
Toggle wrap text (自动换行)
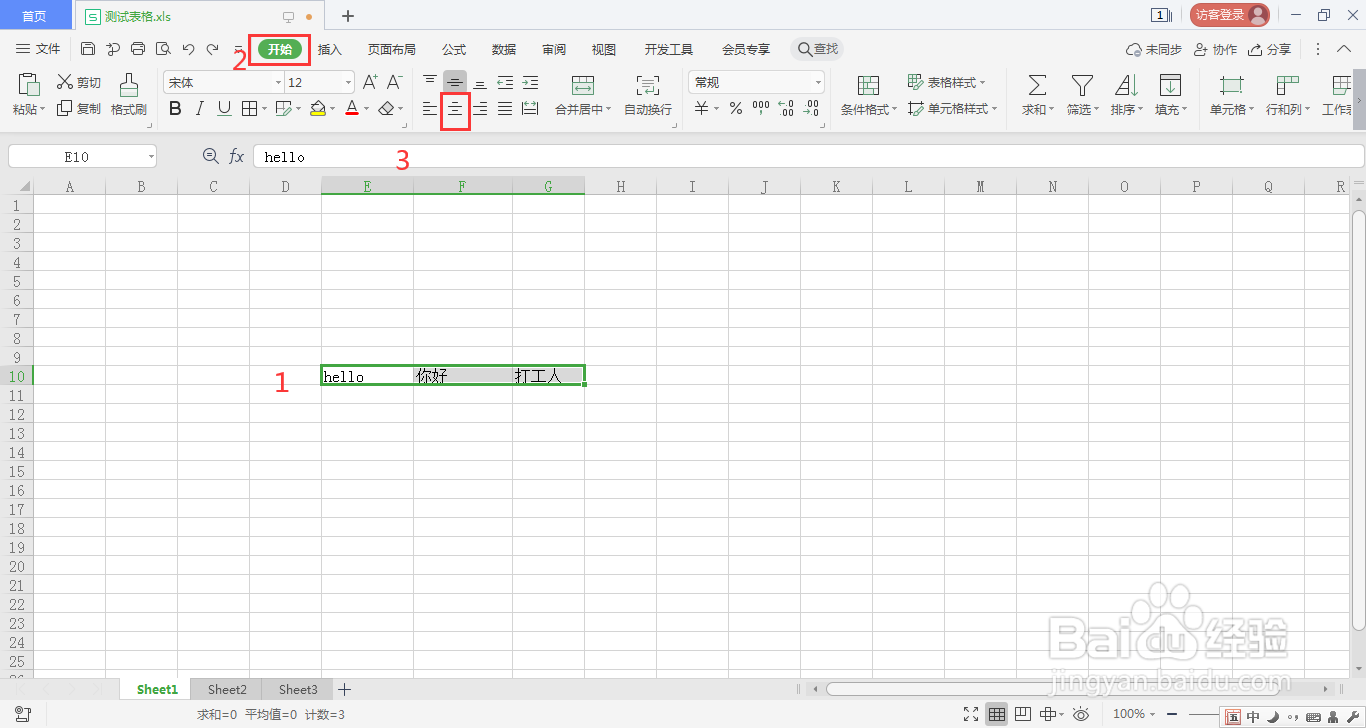pos(648,96)
